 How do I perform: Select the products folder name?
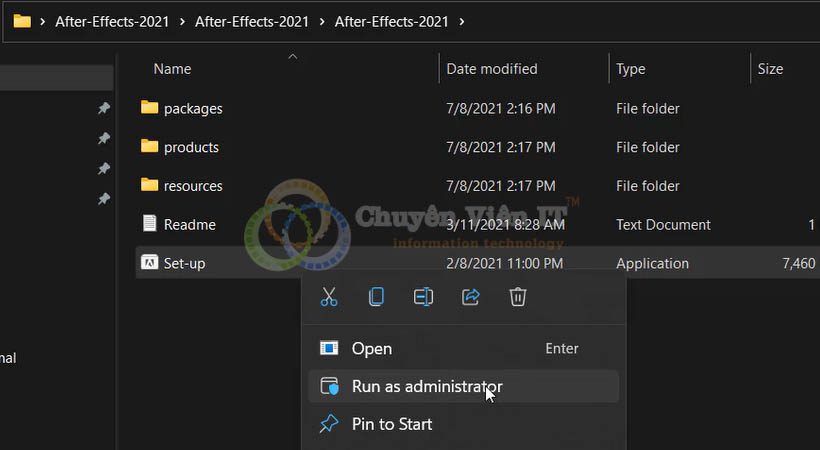[191, 147]
